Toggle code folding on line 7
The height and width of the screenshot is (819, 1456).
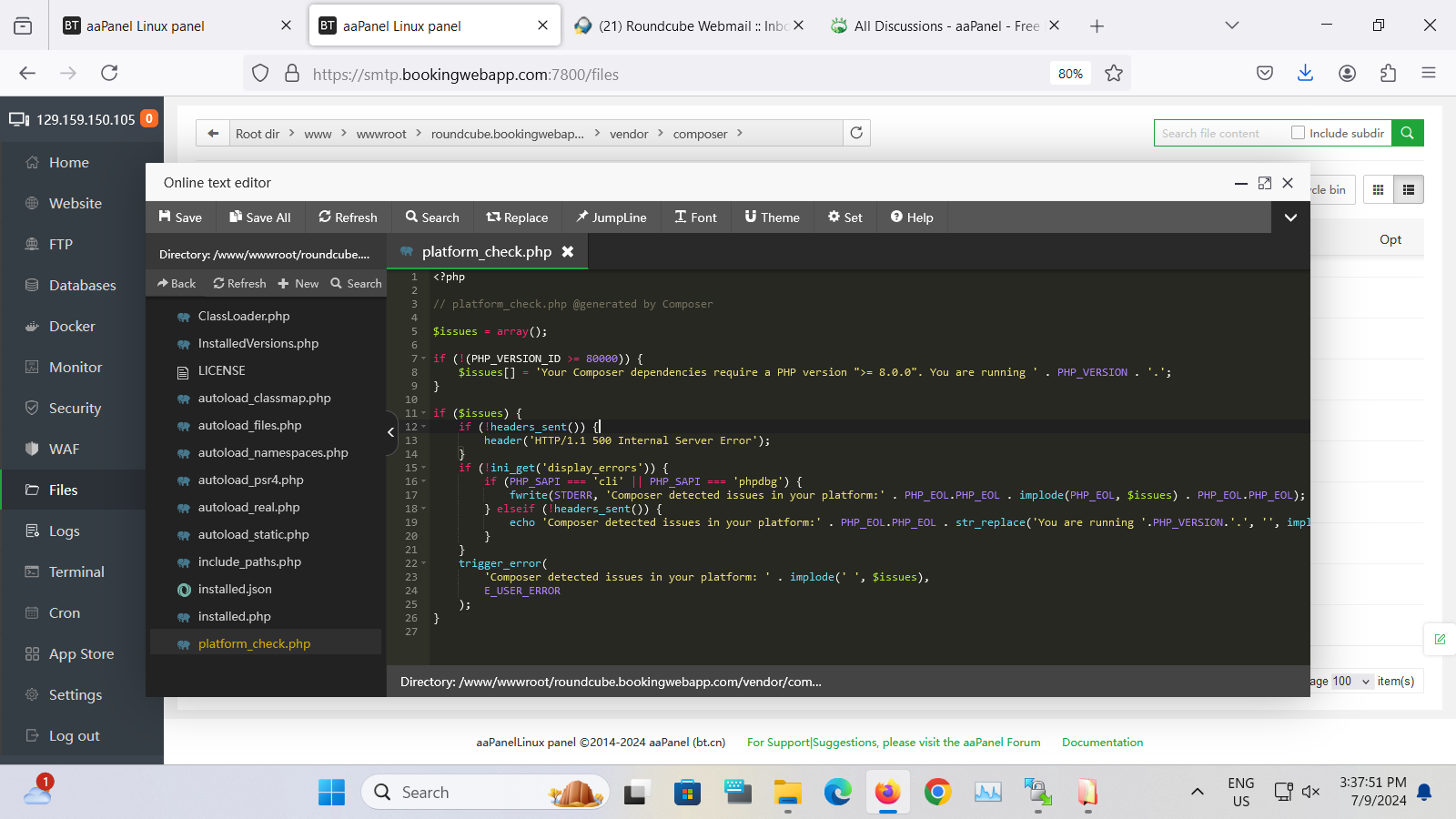pos(424,359)
